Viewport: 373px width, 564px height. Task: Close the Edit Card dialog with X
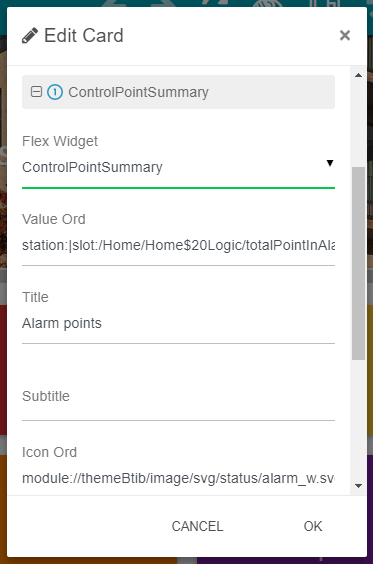click(x=345, y=35)
